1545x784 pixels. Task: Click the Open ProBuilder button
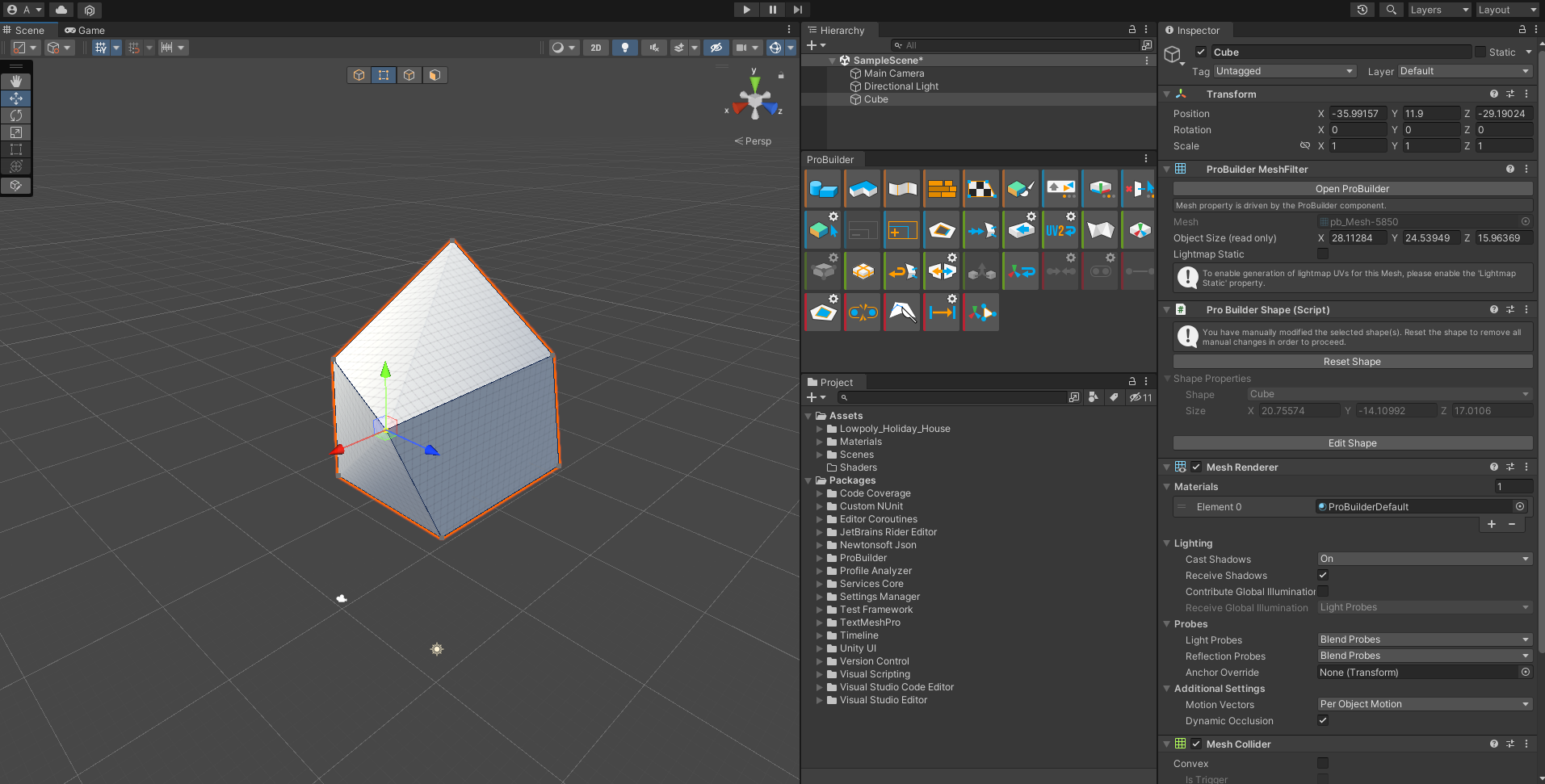pos(1352,189)
